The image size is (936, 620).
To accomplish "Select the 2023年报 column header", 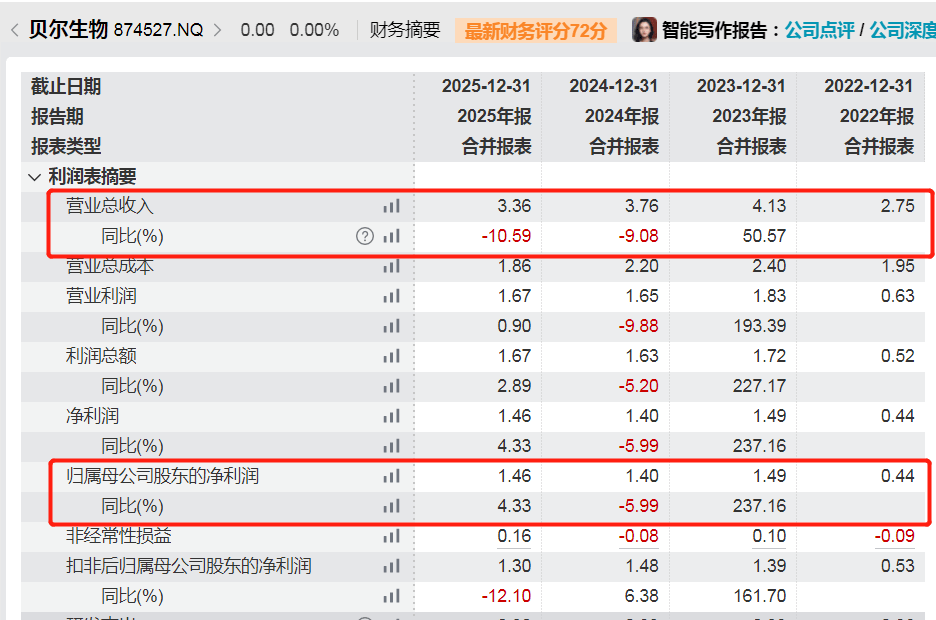I will pos(749,116).
